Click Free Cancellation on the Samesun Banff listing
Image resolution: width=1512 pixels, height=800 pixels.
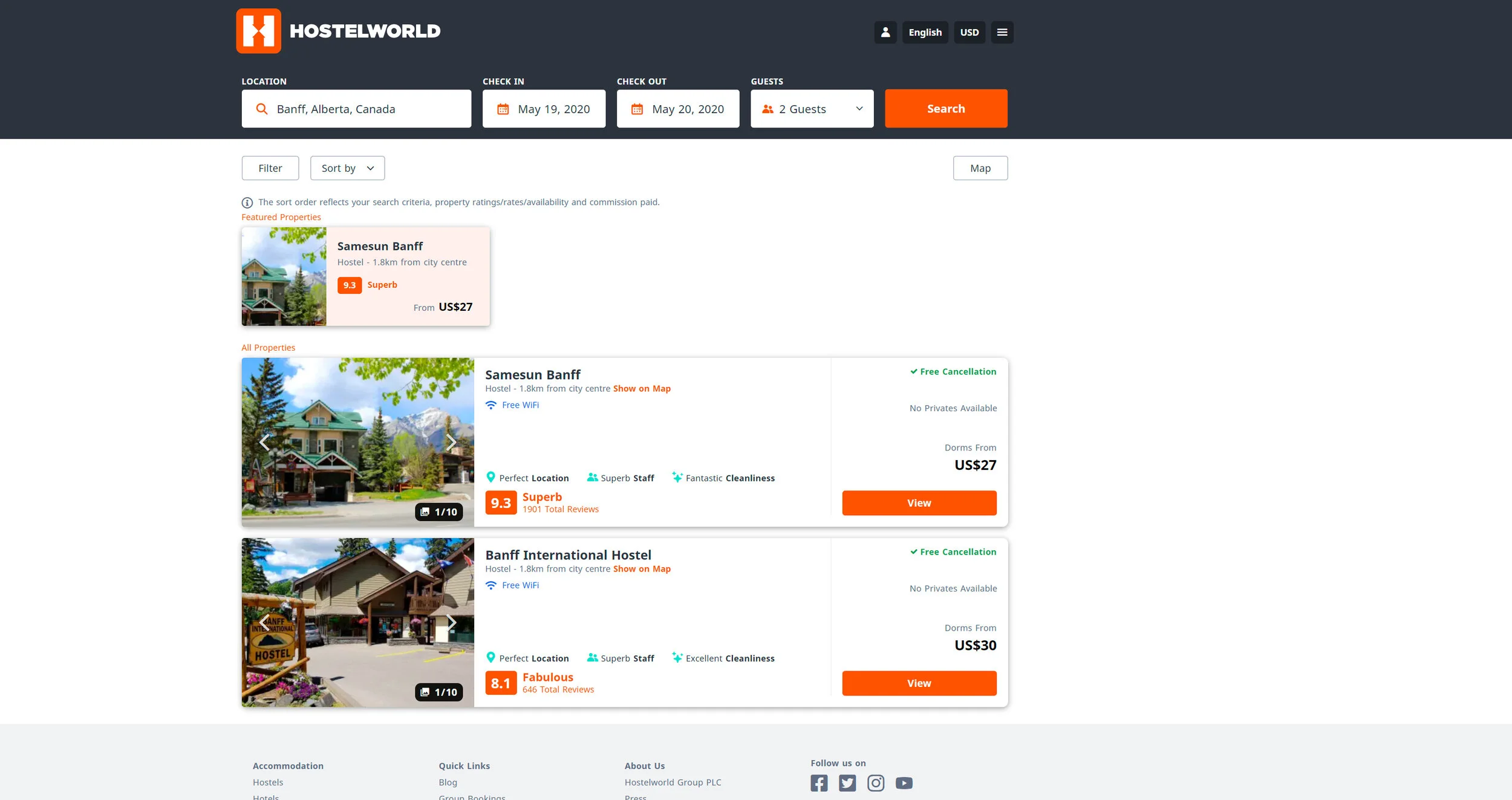coord(953,372)
